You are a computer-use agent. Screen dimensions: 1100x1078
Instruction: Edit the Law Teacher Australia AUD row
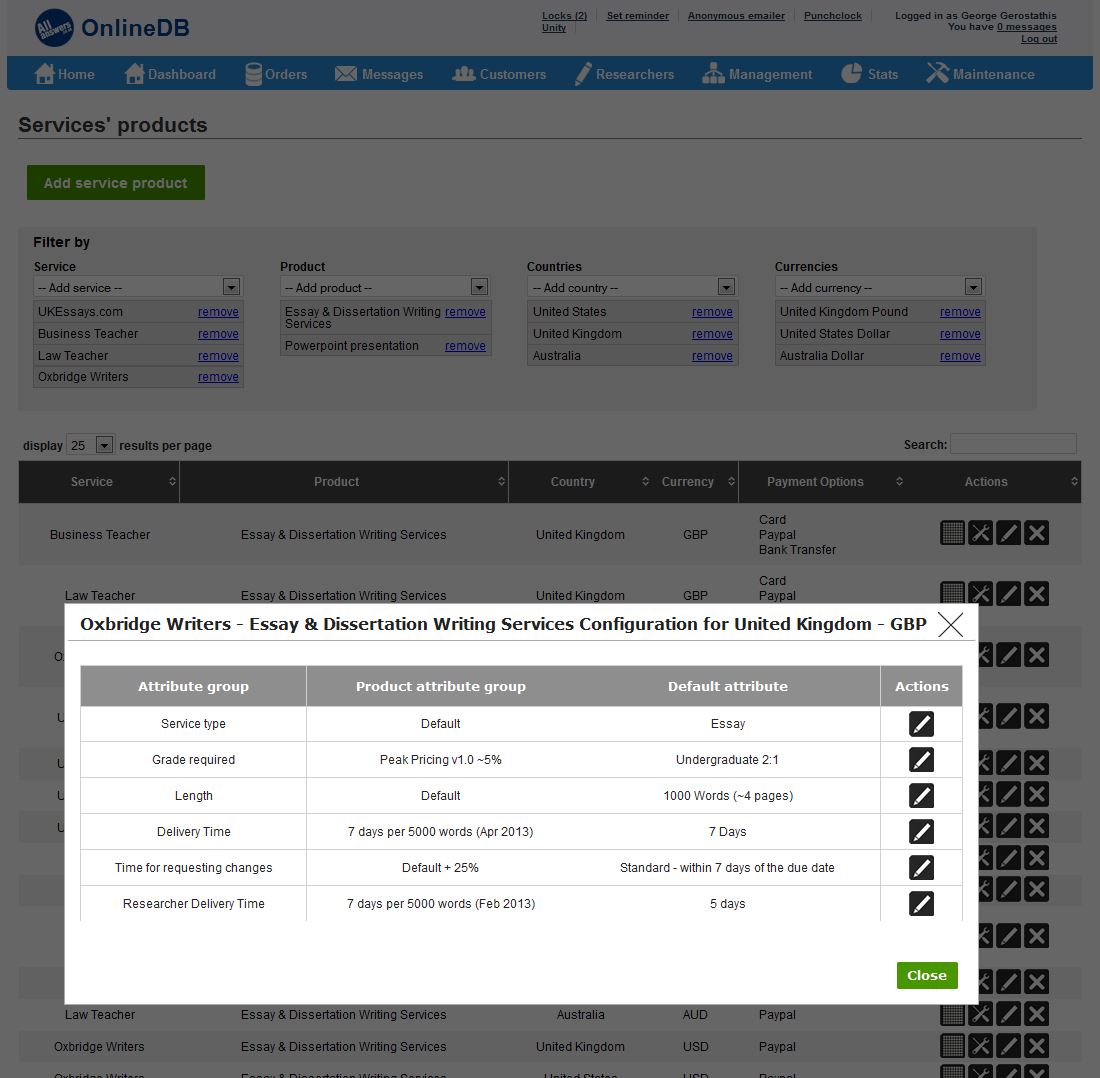(x=1008, y=1014)
